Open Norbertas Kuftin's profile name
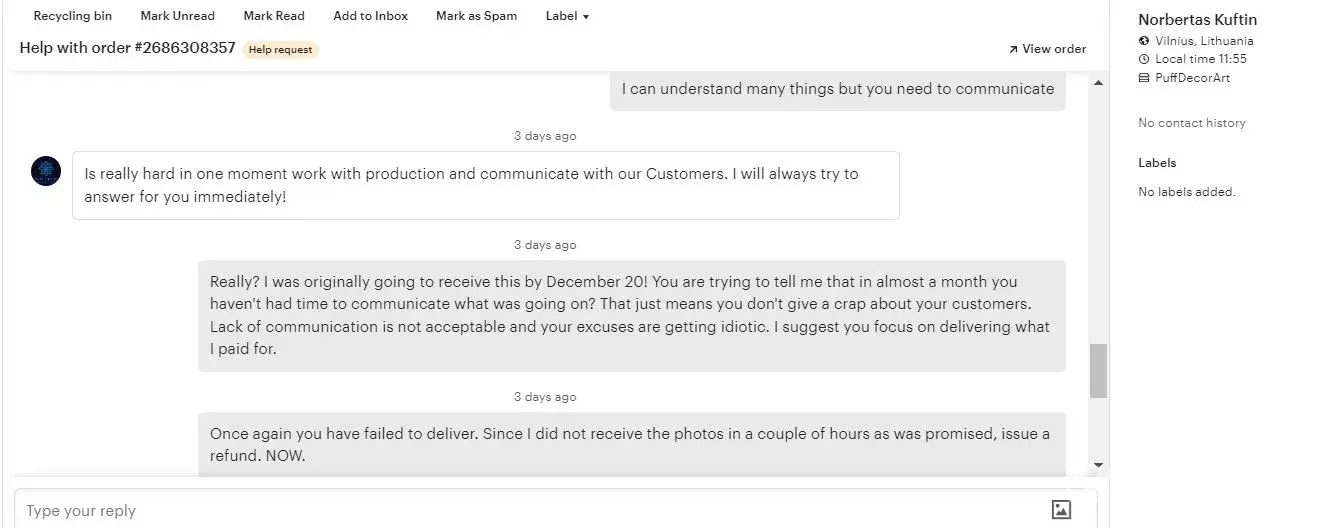 (x=1197, y=20)
